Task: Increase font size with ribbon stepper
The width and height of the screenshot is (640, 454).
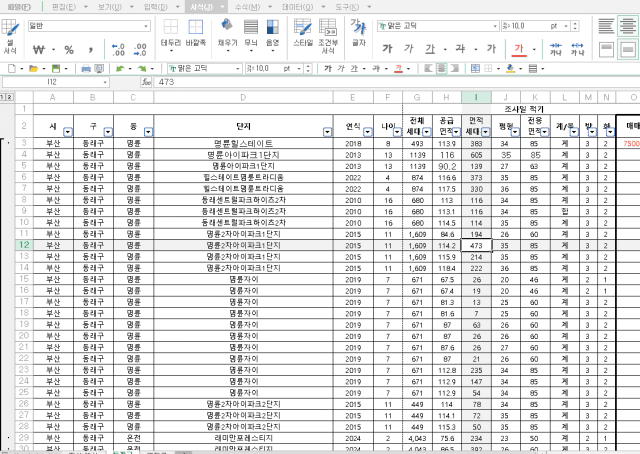Action: [x=575, y=24]
